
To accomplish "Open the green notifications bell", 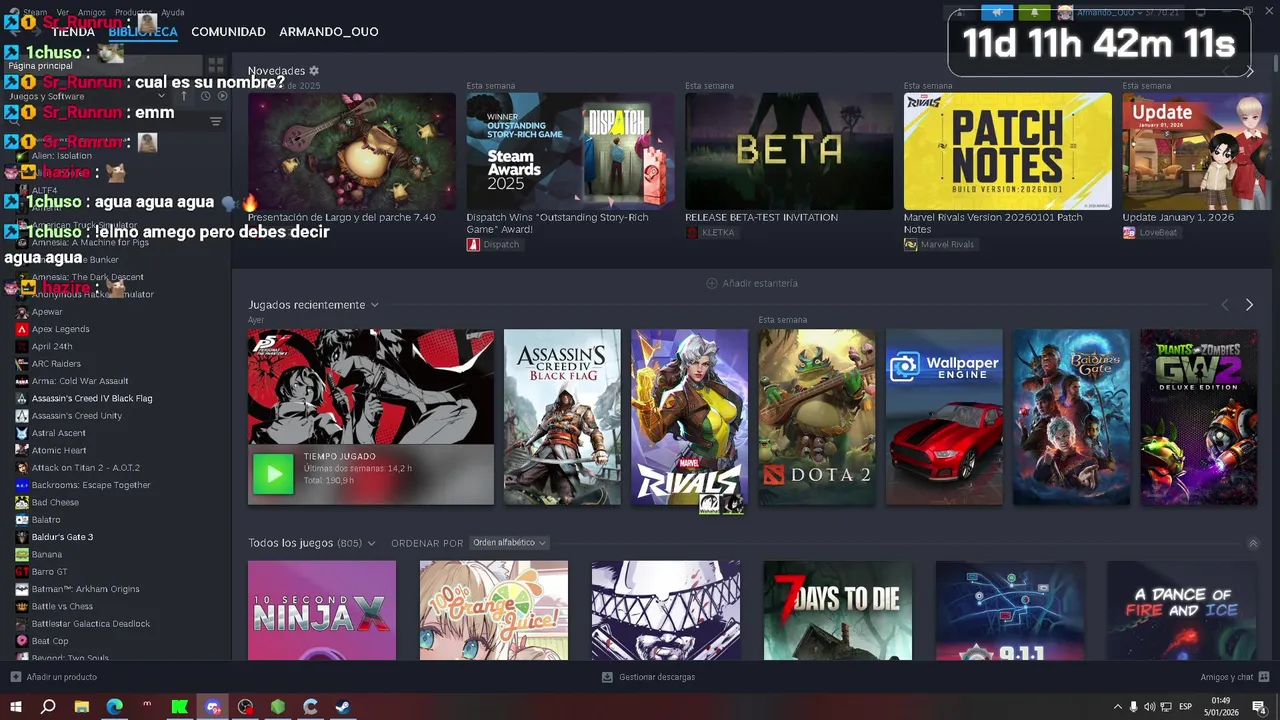I will [1034, 12].
